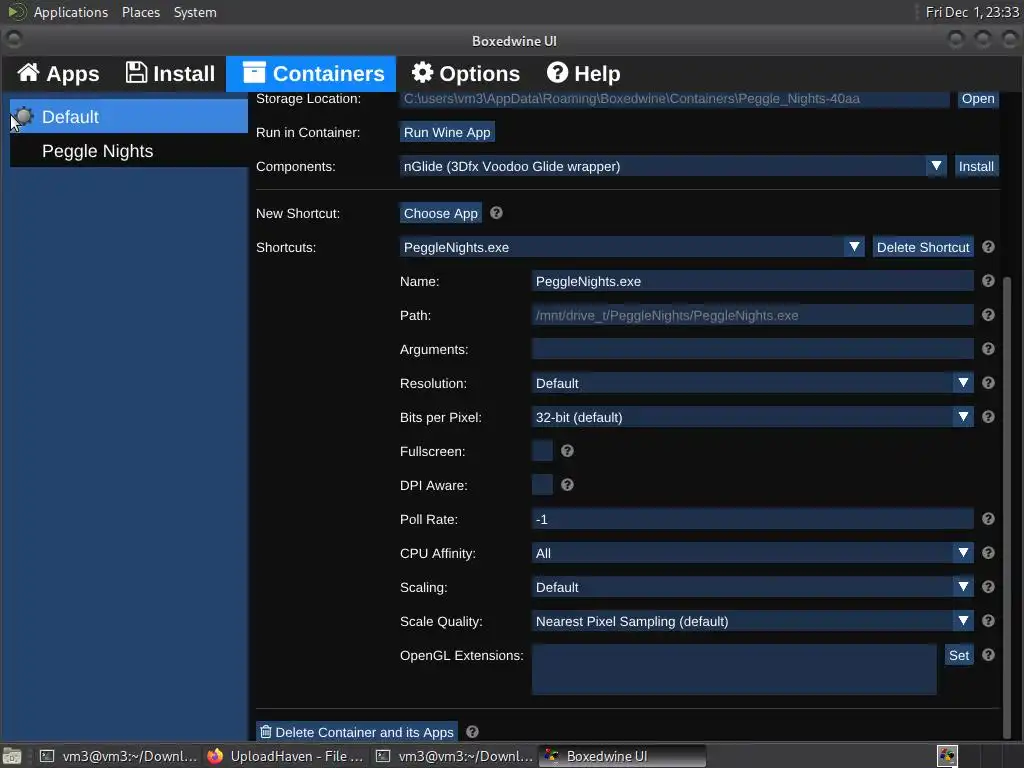
Task: Show help for Delete Container
Action: point(473,732)
